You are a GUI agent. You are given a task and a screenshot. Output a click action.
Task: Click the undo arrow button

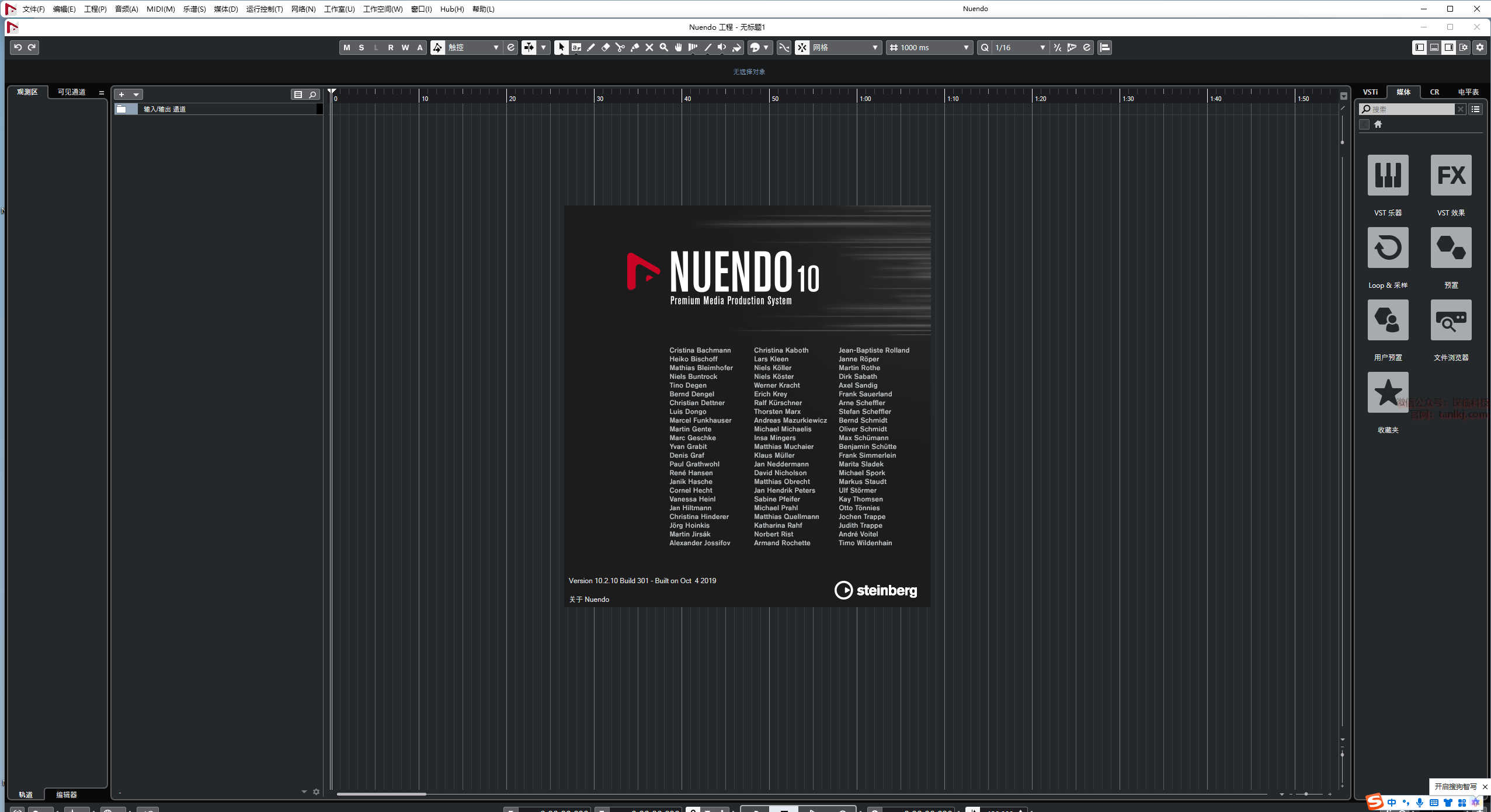click(x=18, y=47)
